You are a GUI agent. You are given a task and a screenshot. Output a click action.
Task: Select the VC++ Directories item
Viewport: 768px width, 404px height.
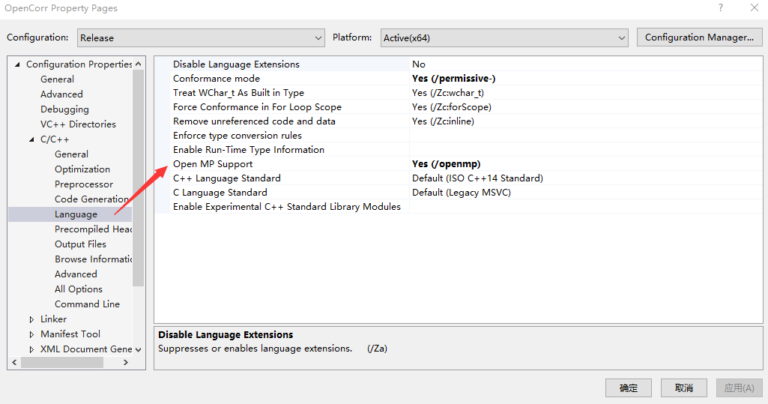77,124
